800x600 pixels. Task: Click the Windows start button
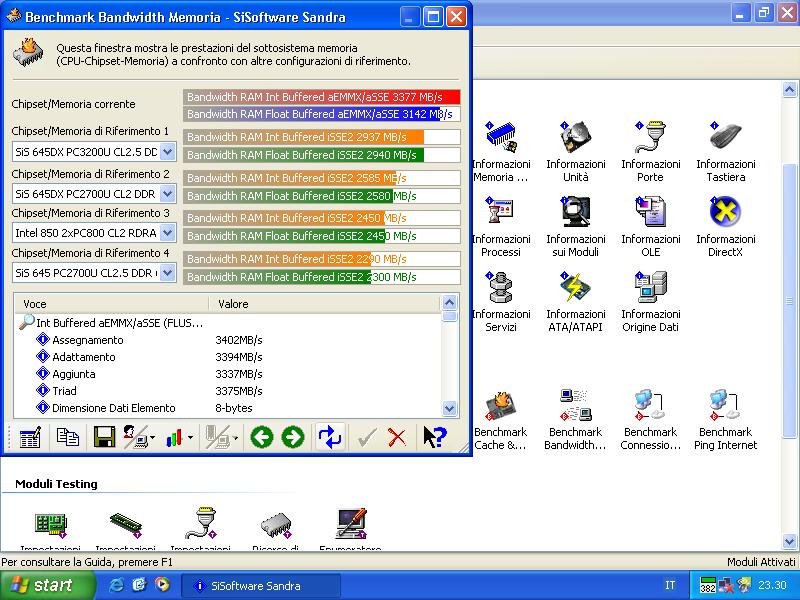[47, 585]
